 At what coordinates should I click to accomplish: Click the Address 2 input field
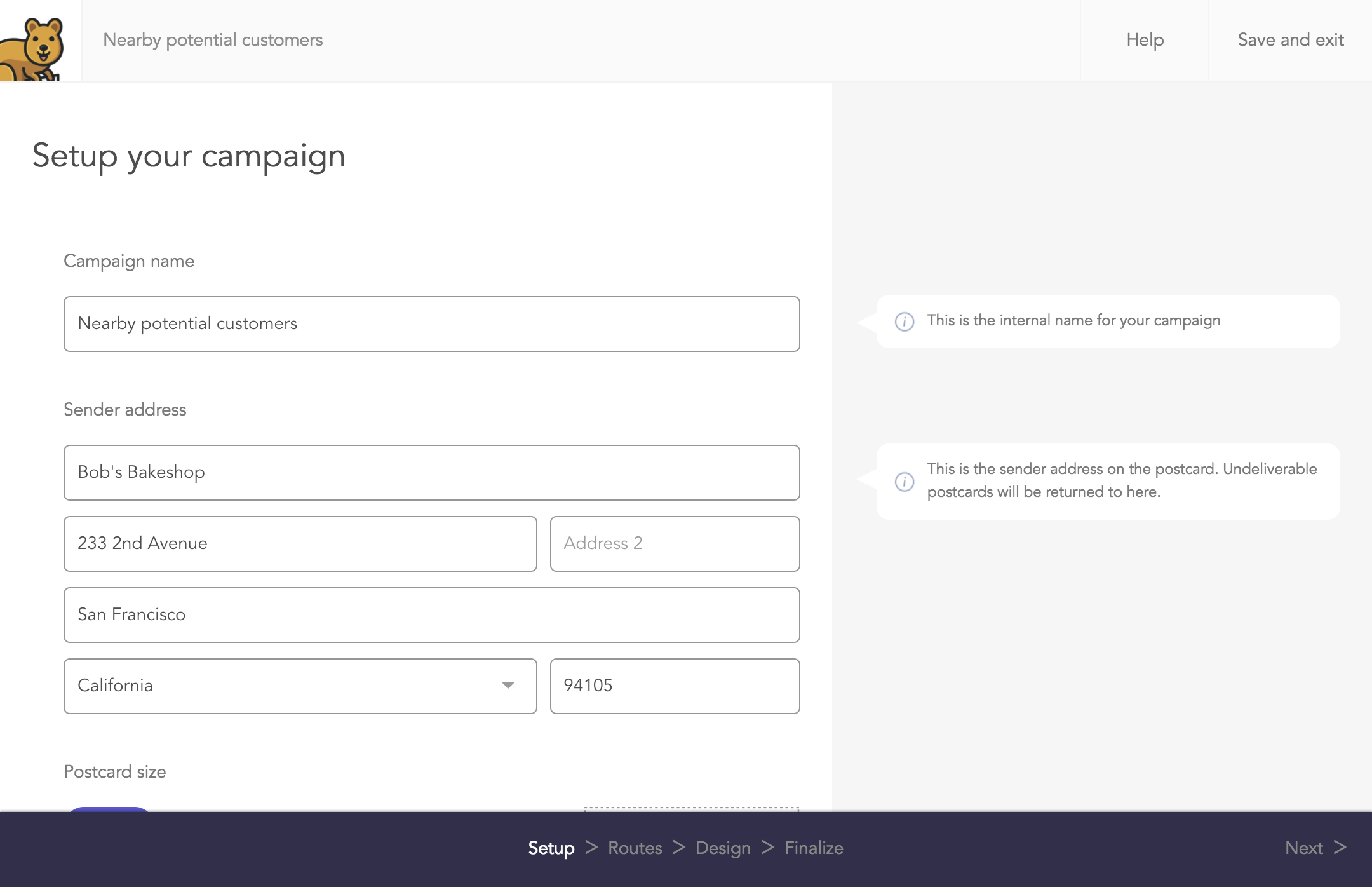click(x=675, y=543)
